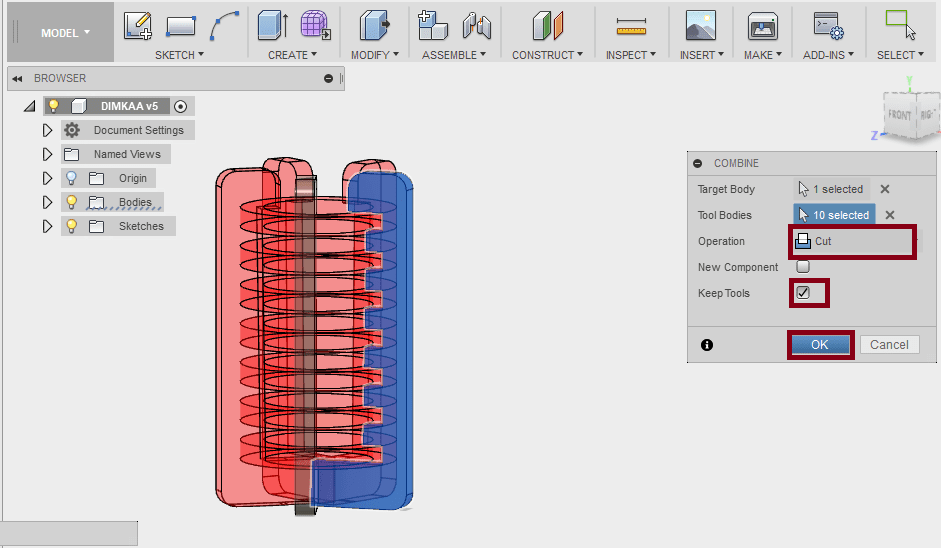The width and height of the screenshot is (941, 548).
Task: Click Tool Bodies 10 selected button
Action: pyautogui.click(x=834, y=215)
